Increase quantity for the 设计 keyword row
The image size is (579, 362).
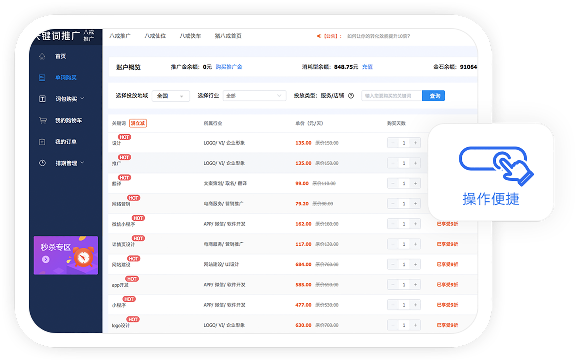click(415, 143)
